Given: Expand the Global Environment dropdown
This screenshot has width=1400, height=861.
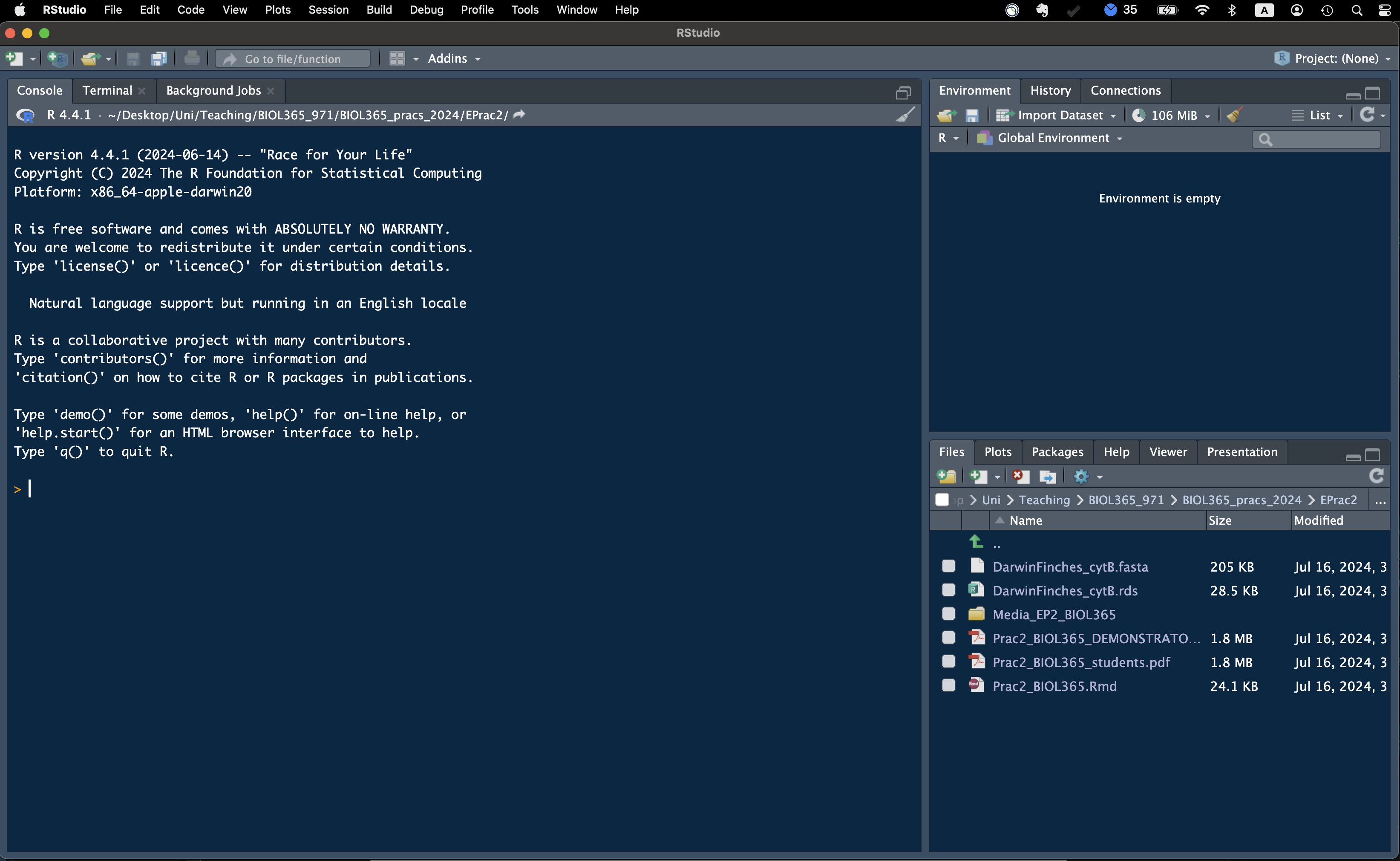Looking at the screenshot, I should (x=1049, y=139).
